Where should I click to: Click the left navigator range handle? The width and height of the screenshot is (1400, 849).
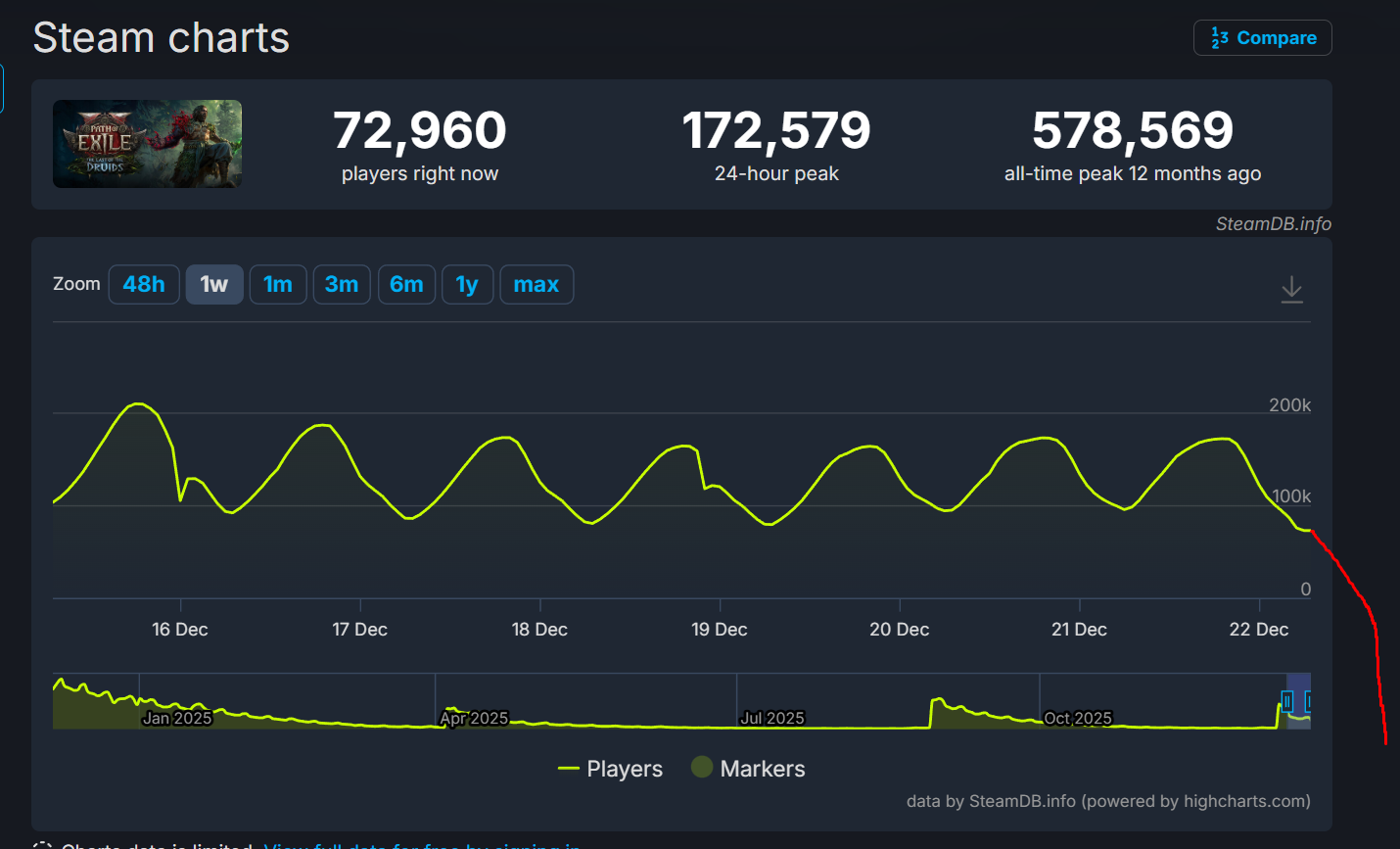coord(1287,701)
